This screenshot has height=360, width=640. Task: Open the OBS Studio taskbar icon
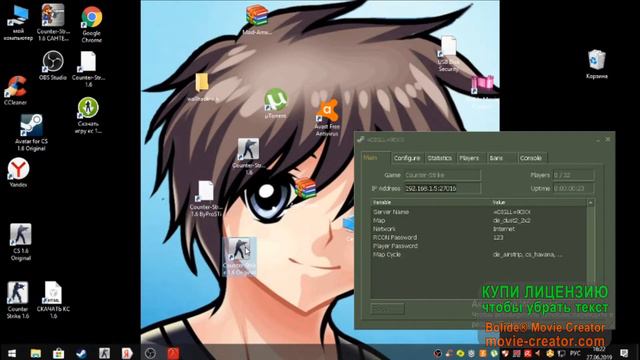(150, 353)
